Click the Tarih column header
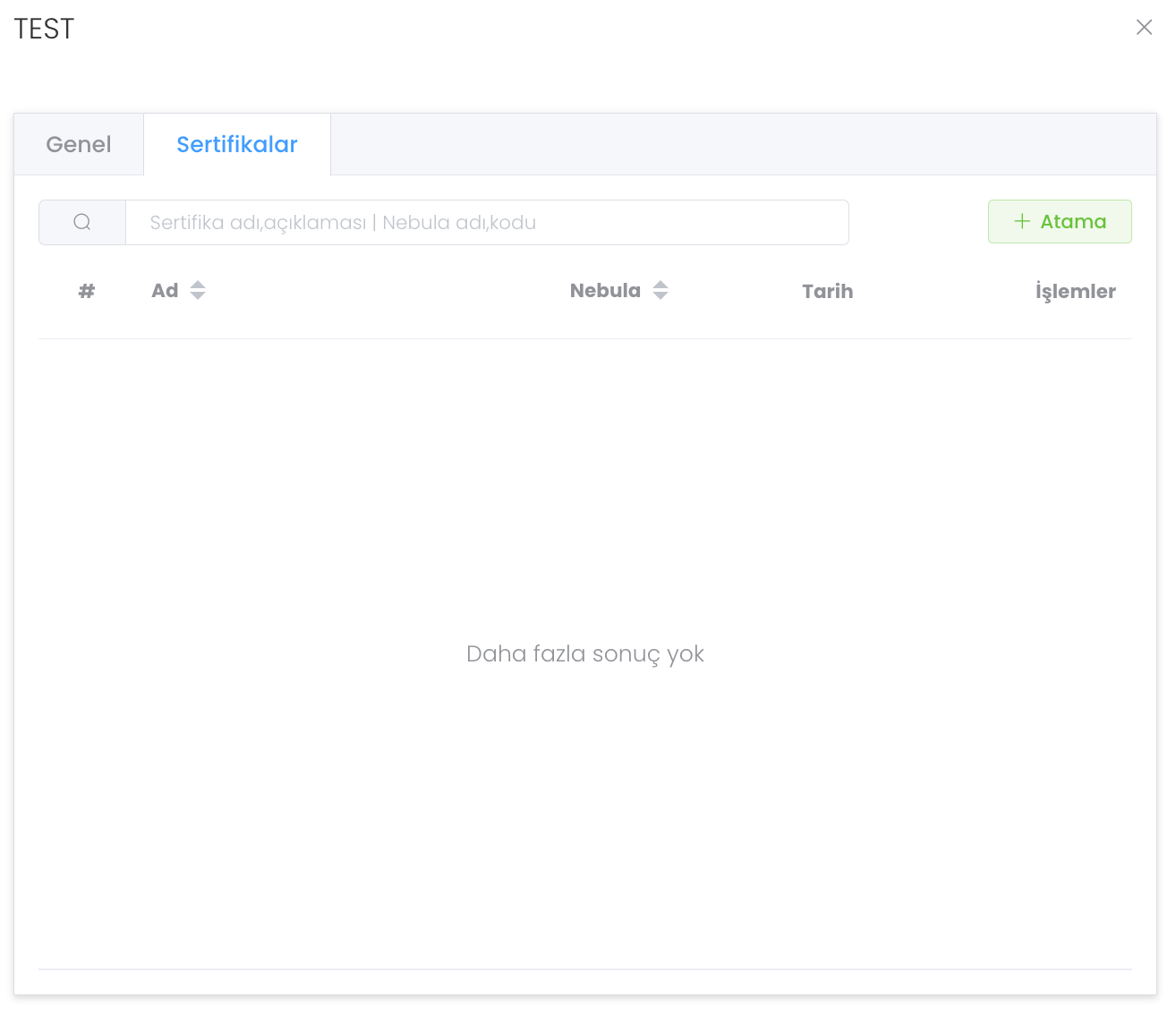The width and height of the screenshot is (1176, 1015). [x=827, y=291]
